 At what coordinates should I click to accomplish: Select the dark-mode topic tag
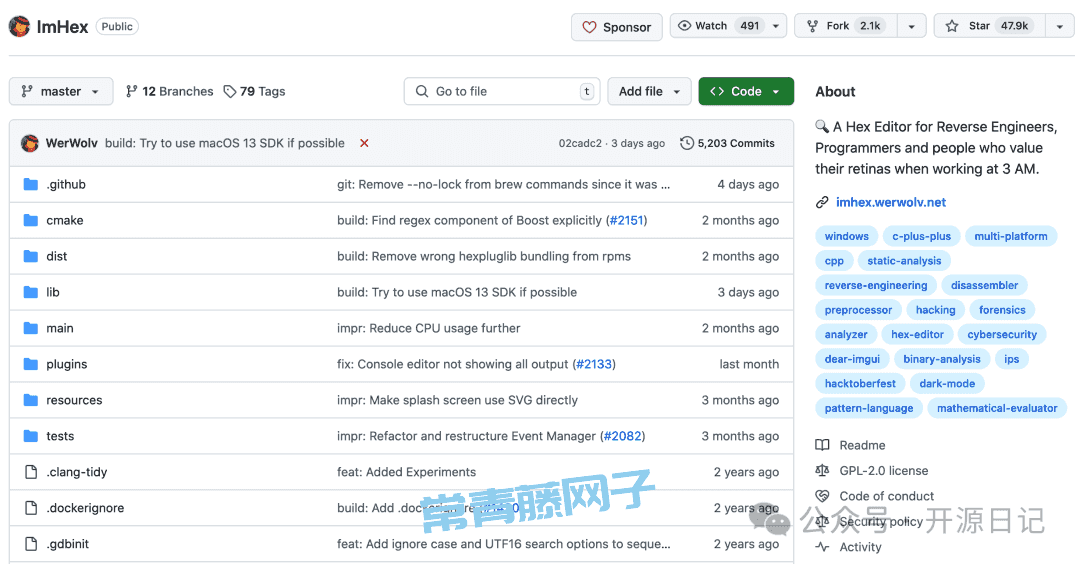click(947, 383)
